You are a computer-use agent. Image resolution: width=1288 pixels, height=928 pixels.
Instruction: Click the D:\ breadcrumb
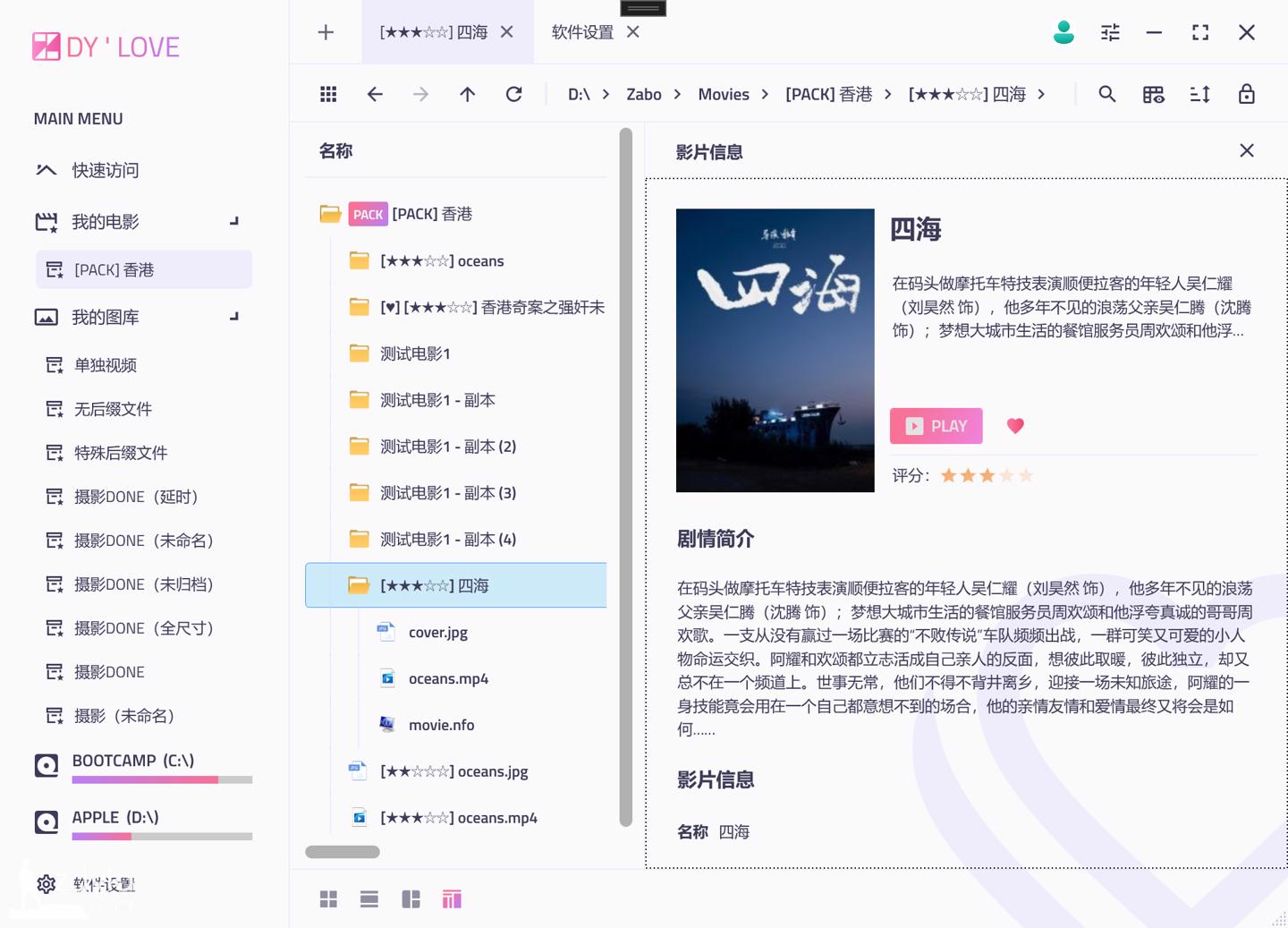(579, 94)
